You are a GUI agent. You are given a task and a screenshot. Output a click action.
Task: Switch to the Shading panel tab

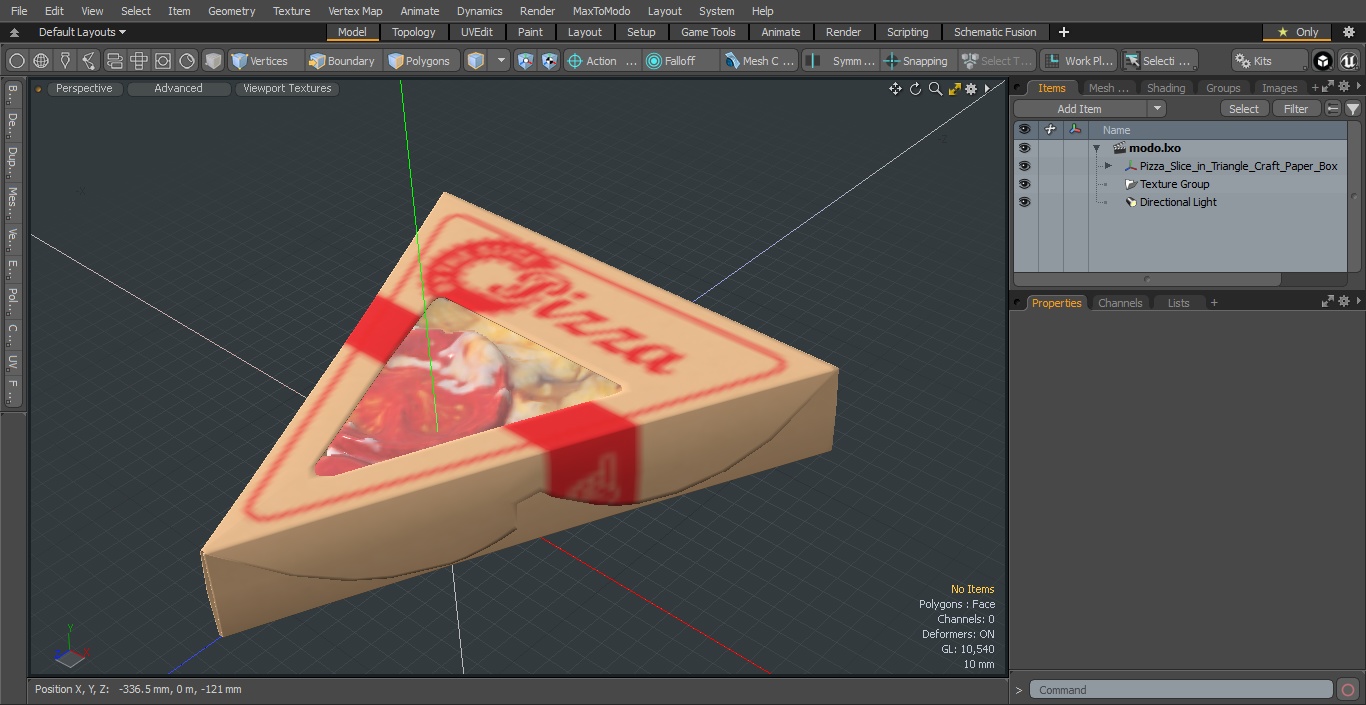1166,88
